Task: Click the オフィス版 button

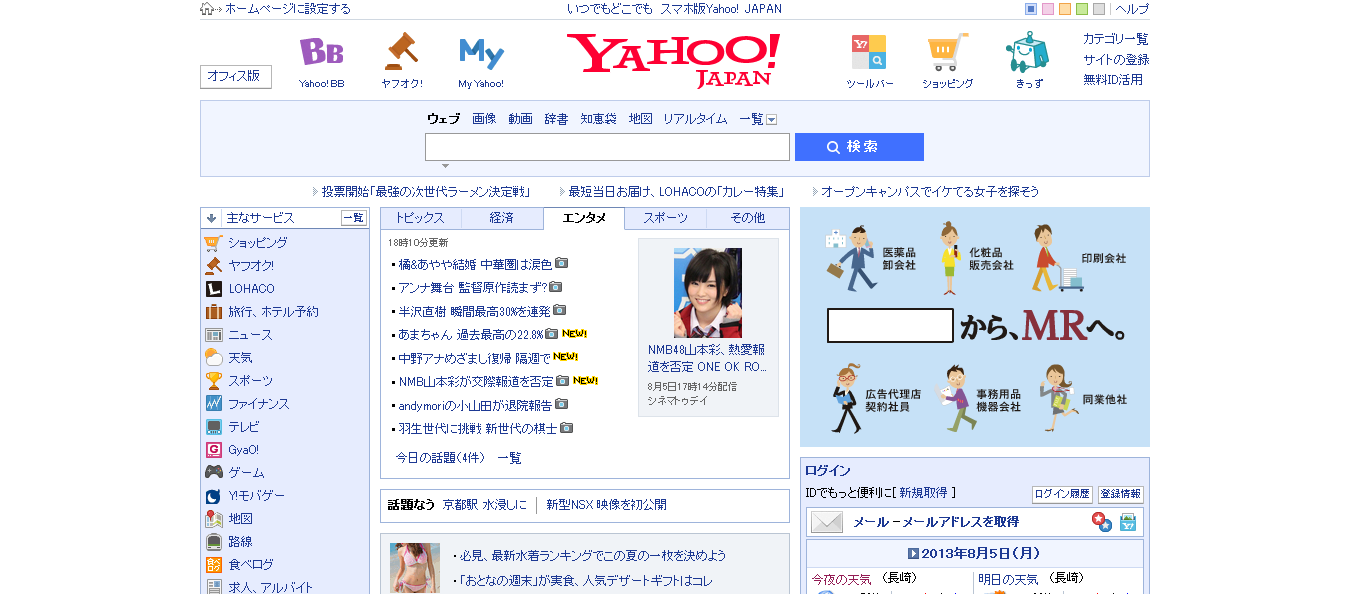Action: pyautogui.click(x=235, y=76)
